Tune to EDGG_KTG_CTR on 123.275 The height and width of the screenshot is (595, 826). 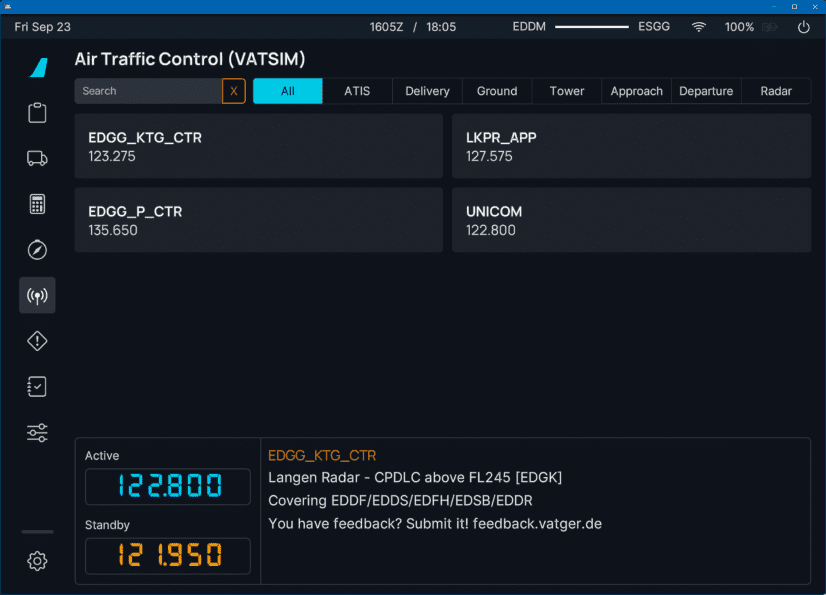pos(258,146)
